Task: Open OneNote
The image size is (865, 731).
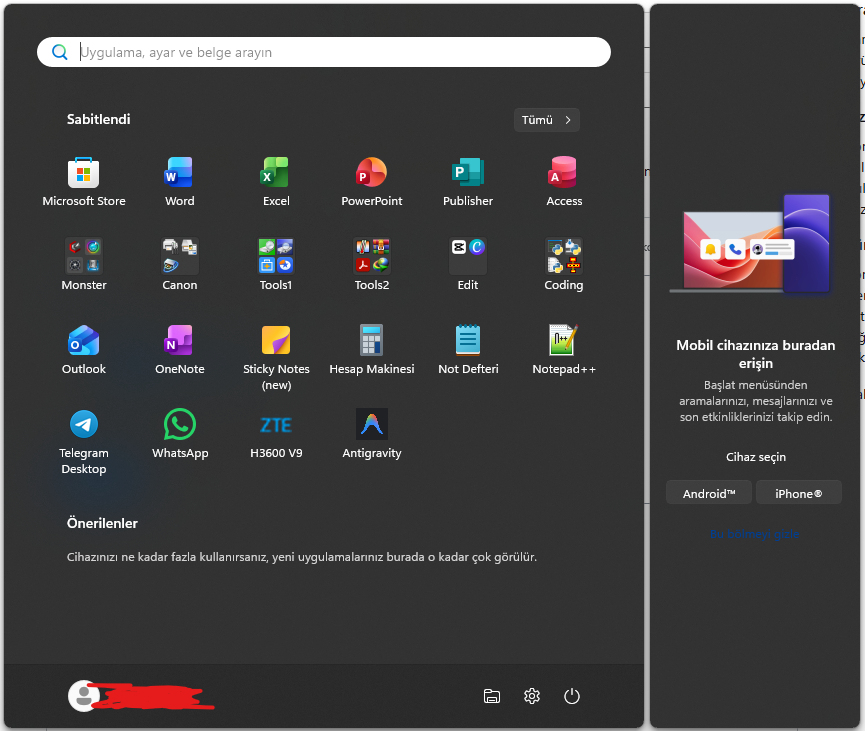Action: click(180, 350)
